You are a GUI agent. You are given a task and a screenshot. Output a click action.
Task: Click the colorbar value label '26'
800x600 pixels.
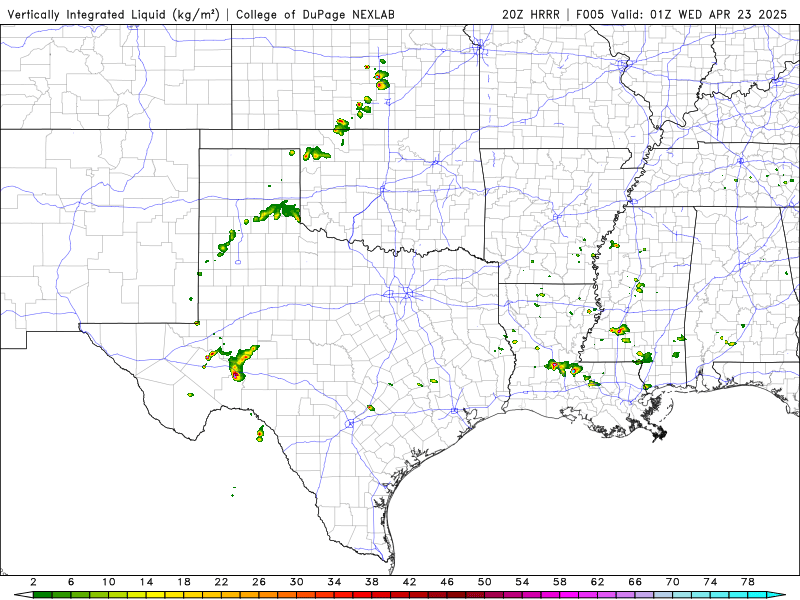[259, 582]
